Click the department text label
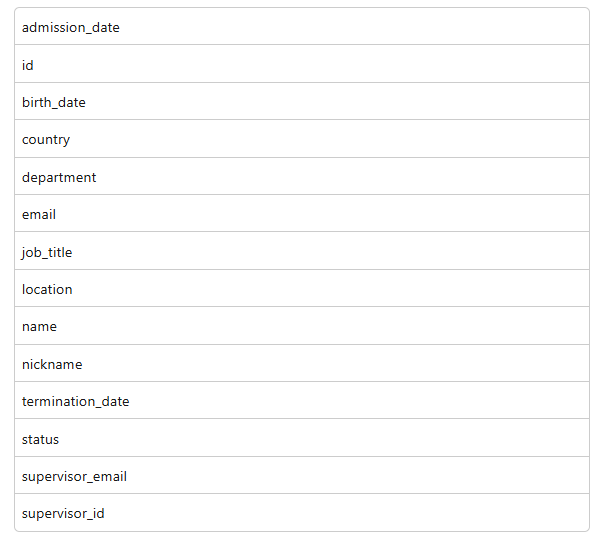607x540 pixels. click(59, 178)
